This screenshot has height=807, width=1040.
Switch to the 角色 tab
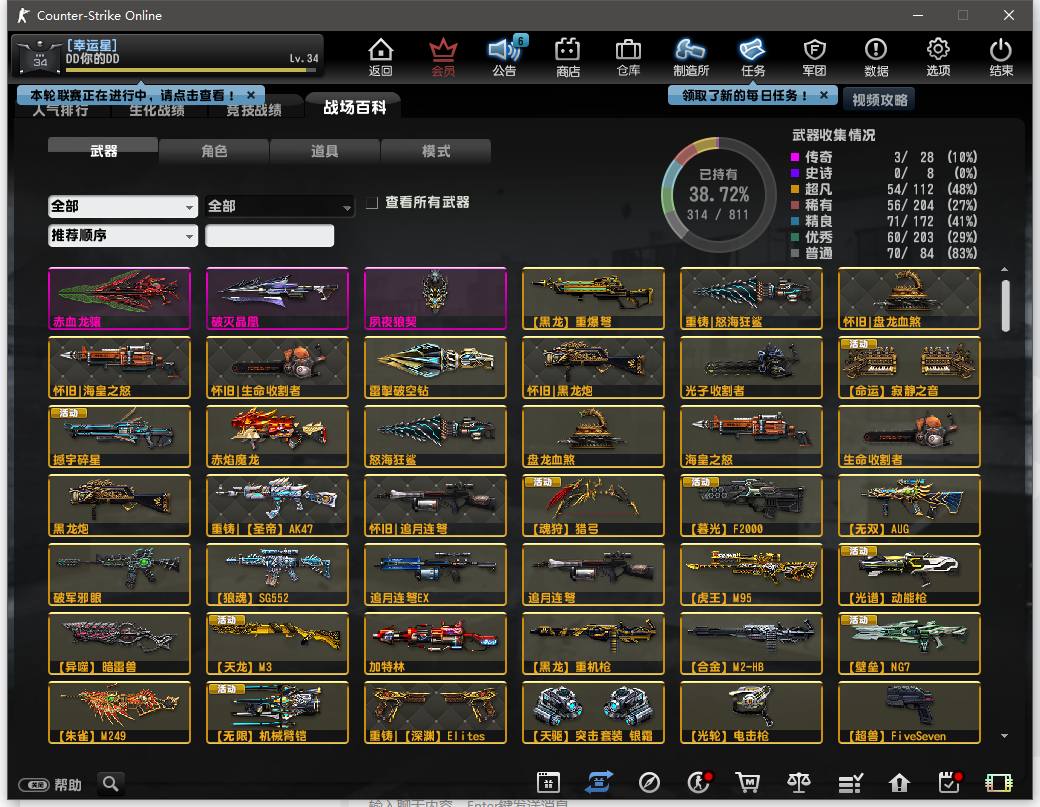pos(214,151)
